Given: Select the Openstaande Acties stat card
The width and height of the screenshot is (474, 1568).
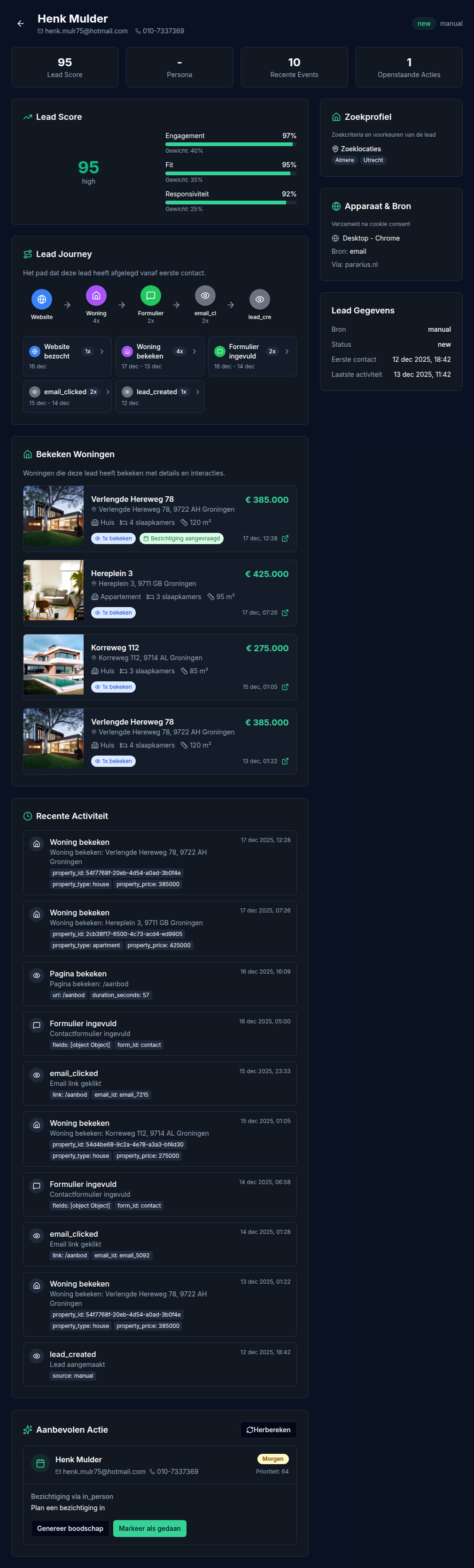Looking at the screenshot, I should 409,68.
